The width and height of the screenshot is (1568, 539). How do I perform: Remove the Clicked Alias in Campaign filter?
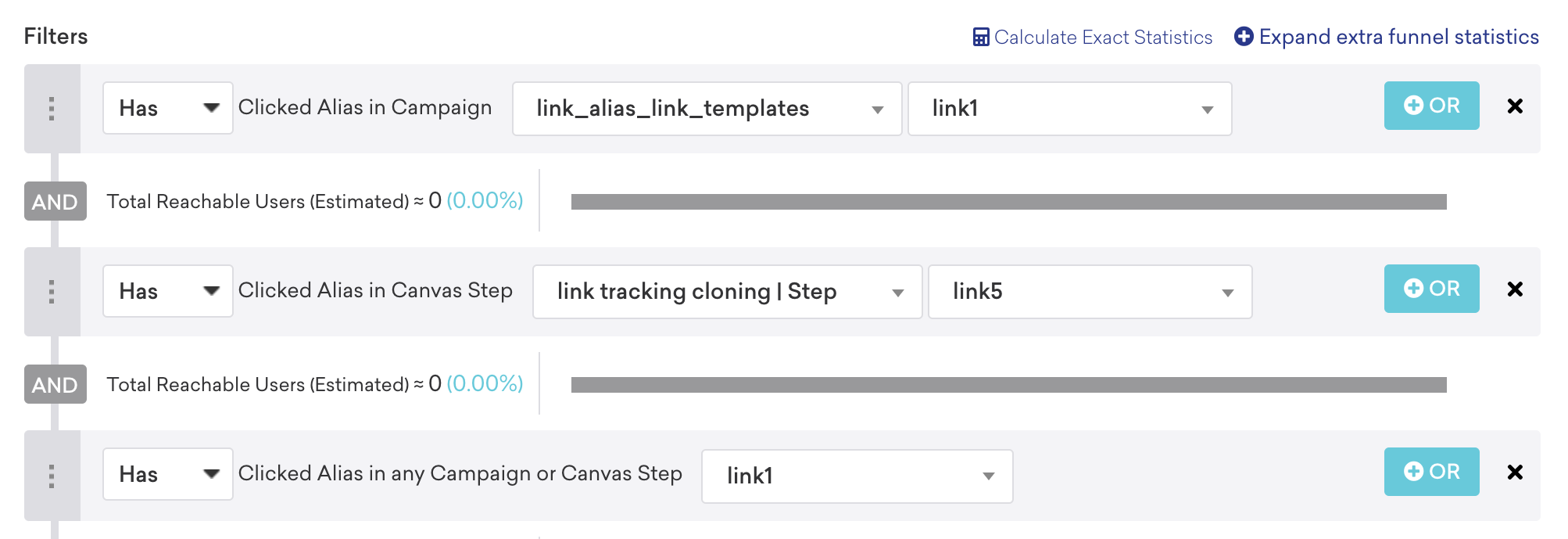coord(1515,106)
